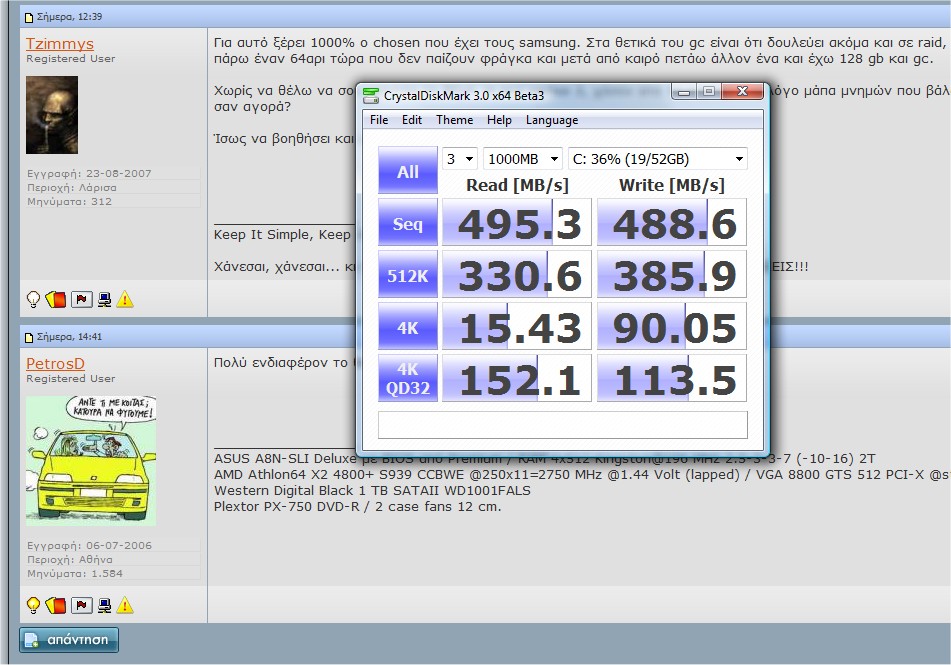This screenshot has height=665, width=951.
Task: Click the post icon beside Σήμερα, 12:39
Action: (29, 17)
